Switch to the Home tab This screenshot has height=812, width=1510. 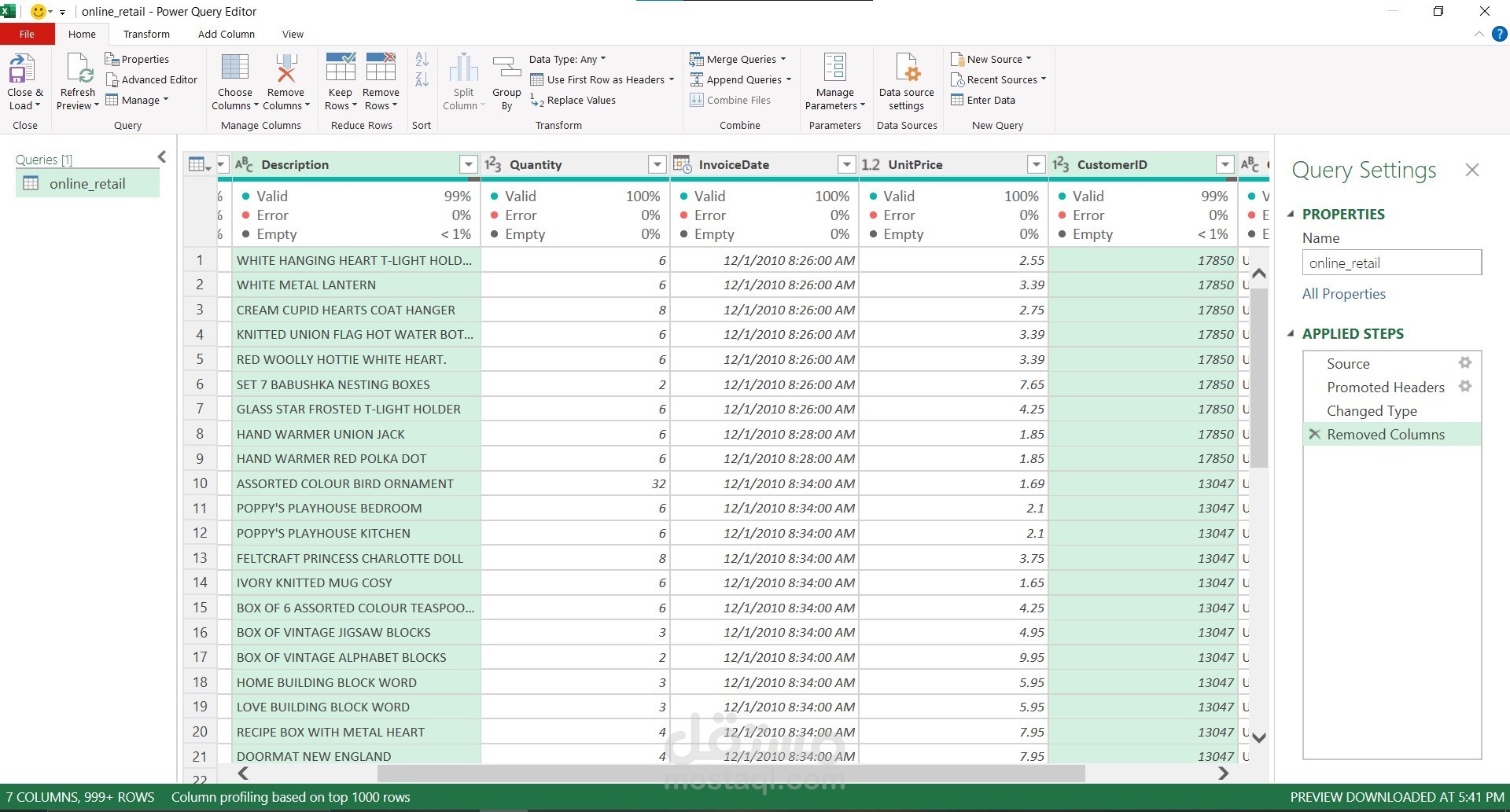pos(82,34)
